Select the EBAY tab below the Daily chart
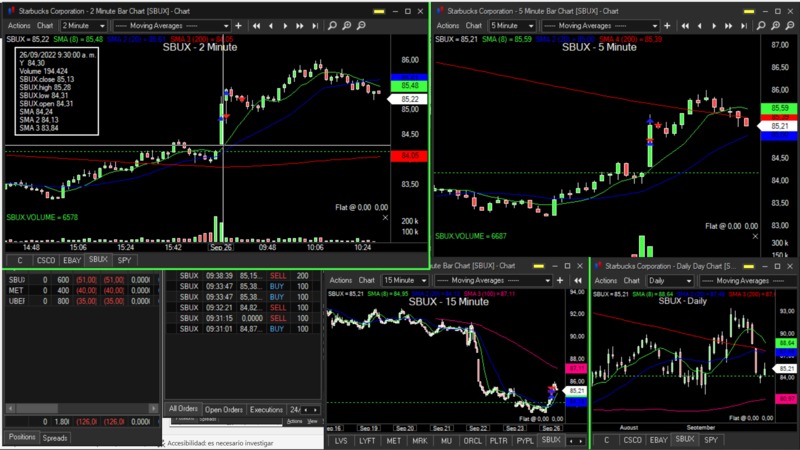 point(658,439)
